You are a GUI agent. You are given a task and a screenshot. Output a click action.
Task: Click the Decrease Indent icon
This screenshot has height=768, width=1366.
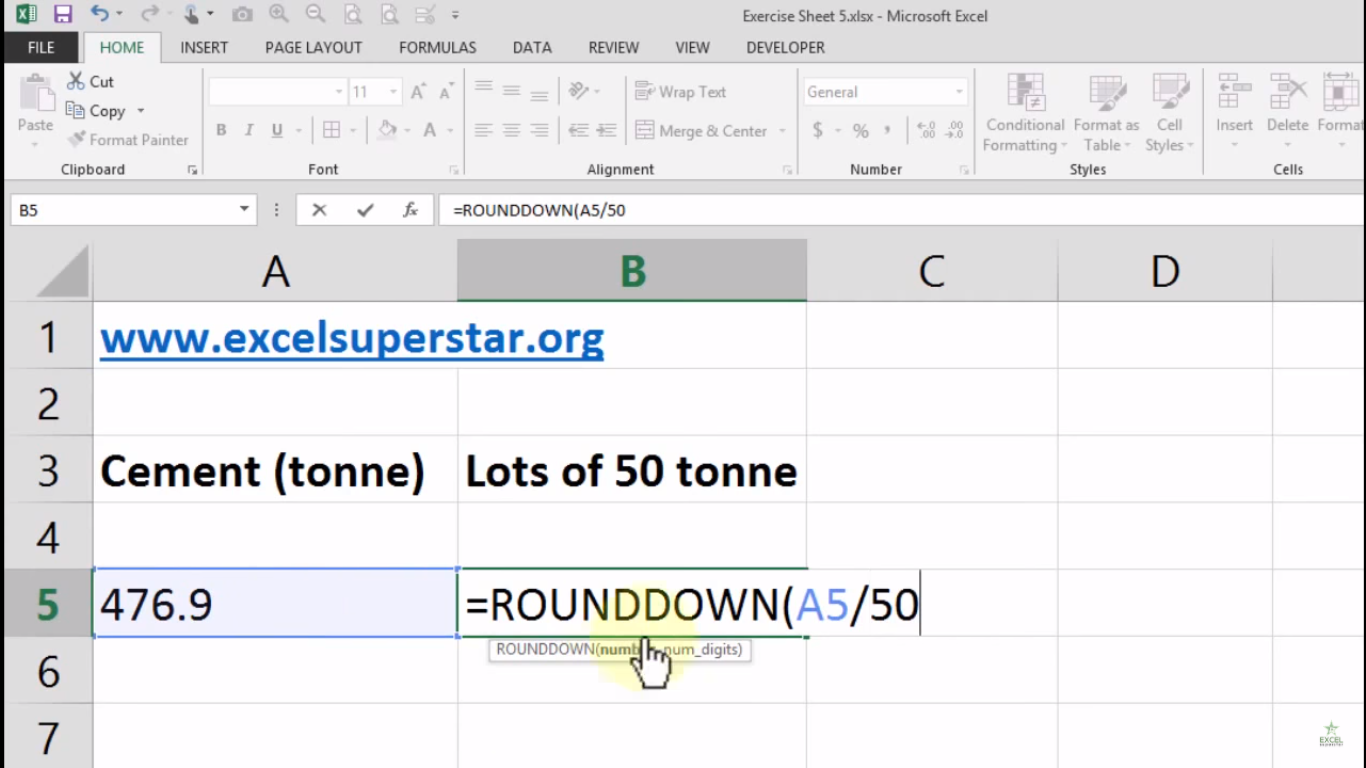pyautogui.click(x=578, y=130)
